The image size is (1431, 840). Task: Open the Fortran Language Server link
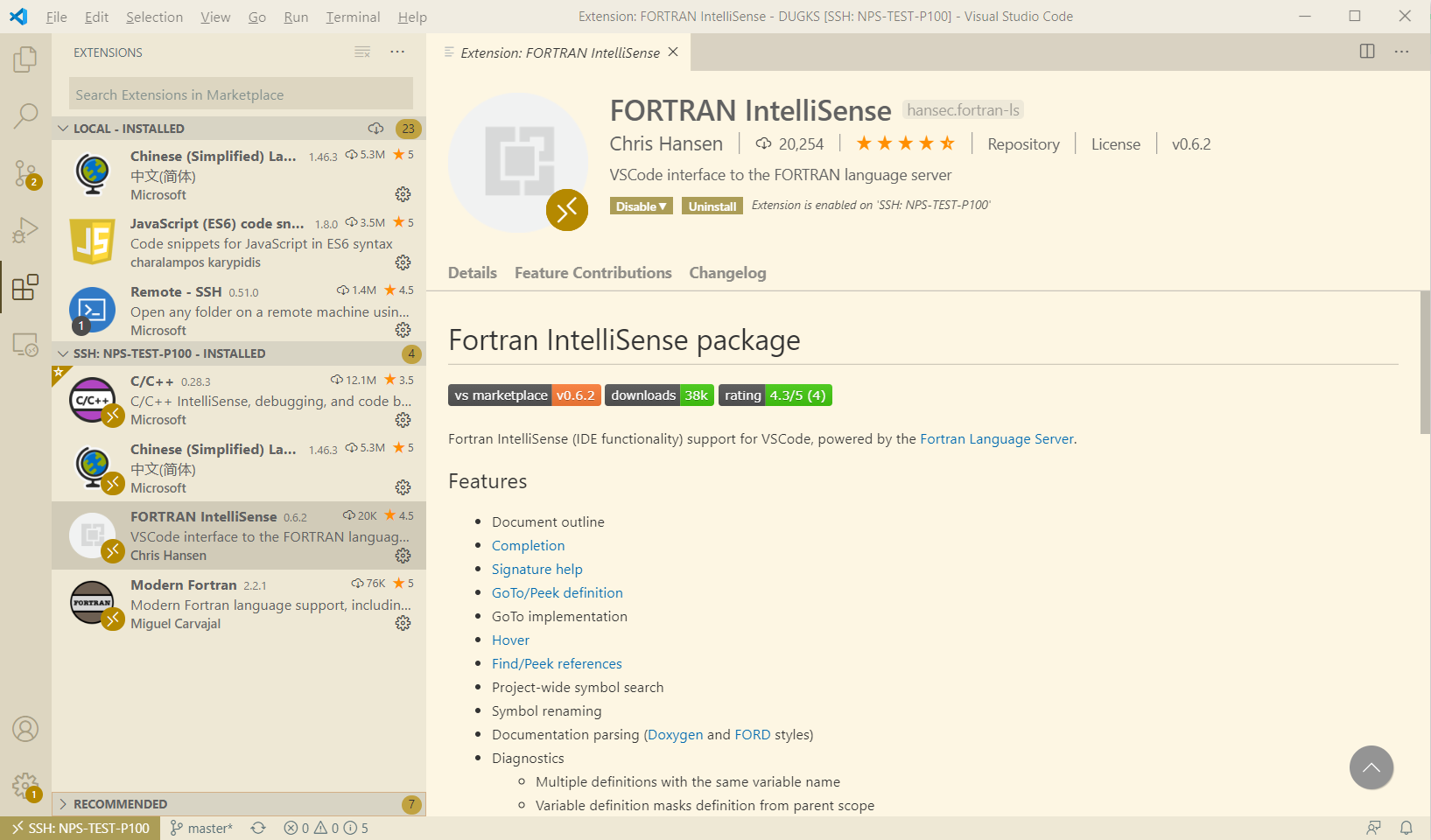[x=996, y=439]
